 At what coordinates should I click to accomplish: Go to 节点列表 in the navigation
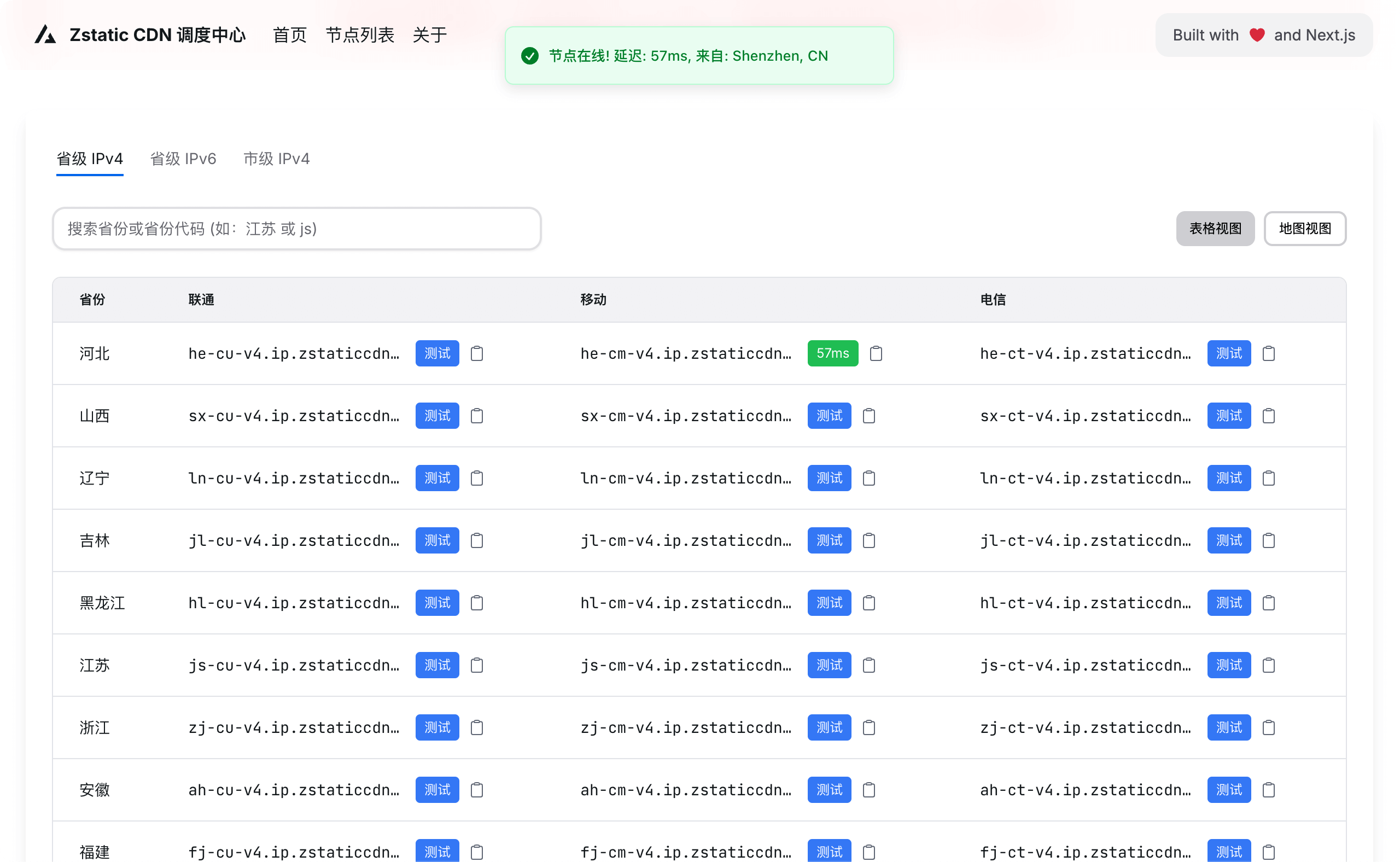pos(360,35)
